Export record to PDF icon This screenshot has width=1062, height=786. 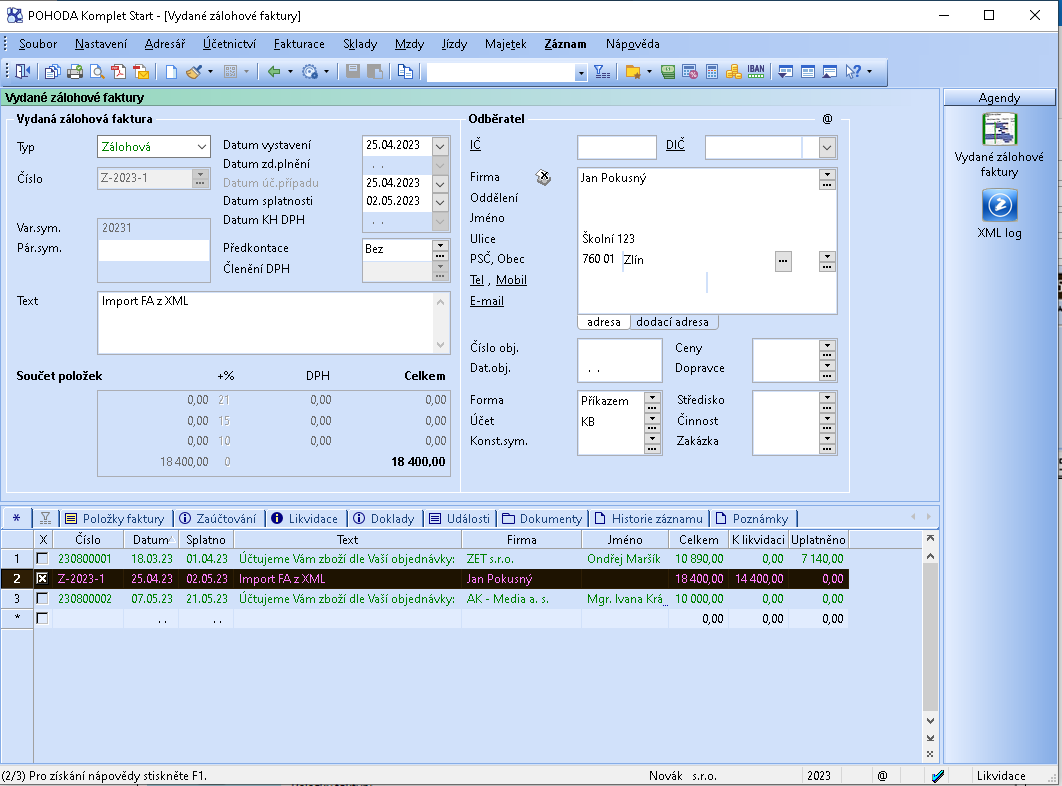point(119,71)
